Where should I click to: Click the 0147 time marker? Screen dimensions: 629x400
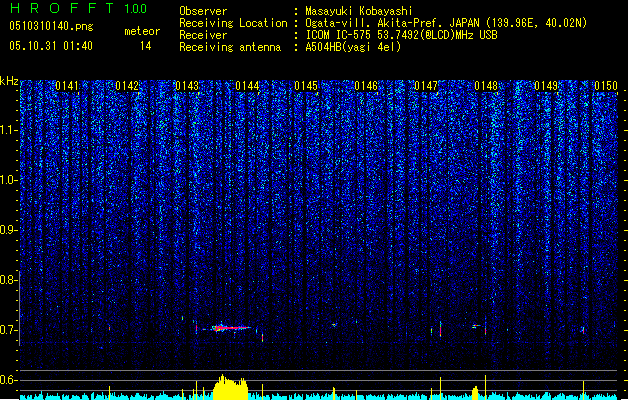click(426, 86)
